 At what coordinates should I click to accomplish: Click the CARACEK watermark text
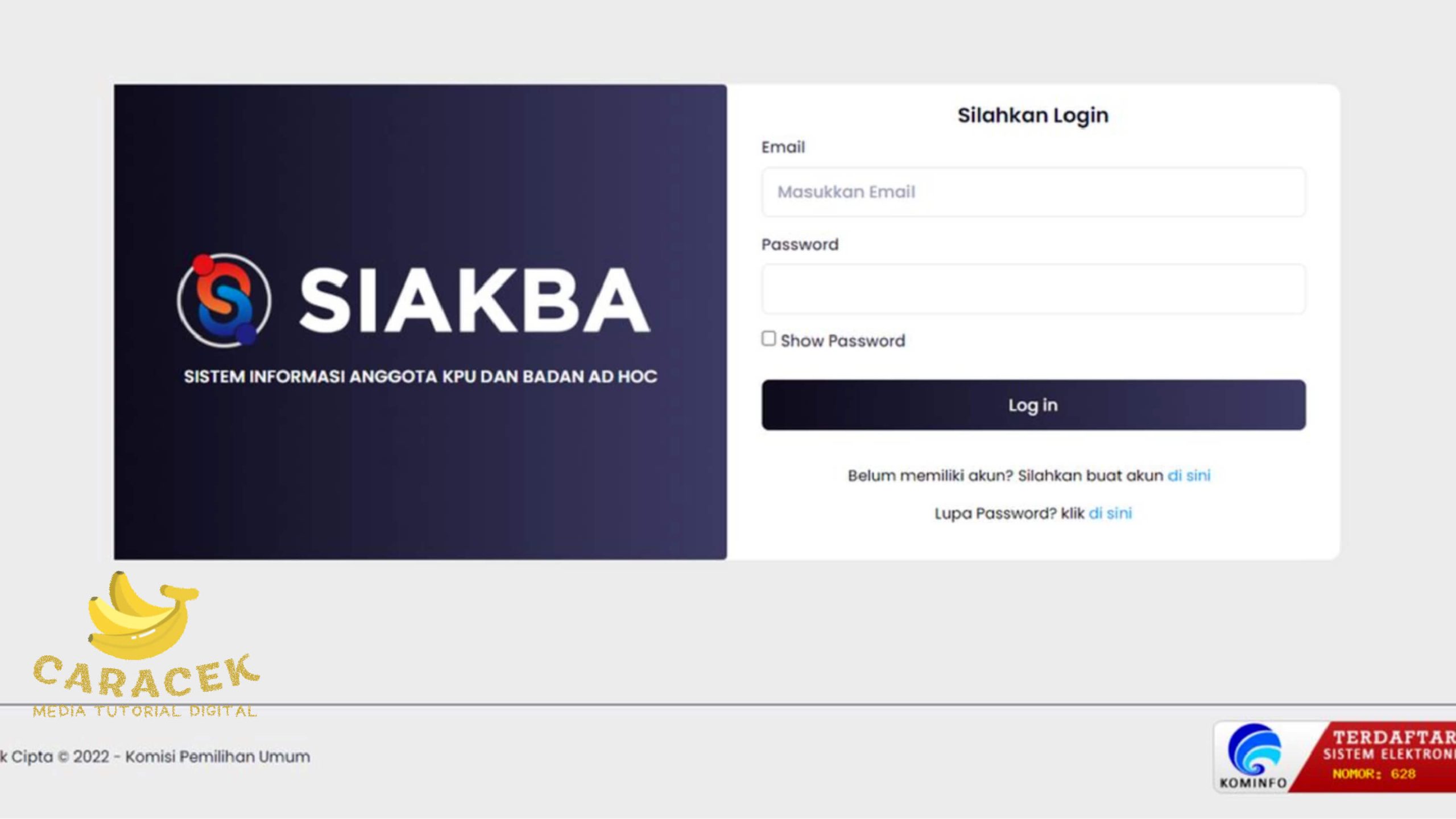146,677
